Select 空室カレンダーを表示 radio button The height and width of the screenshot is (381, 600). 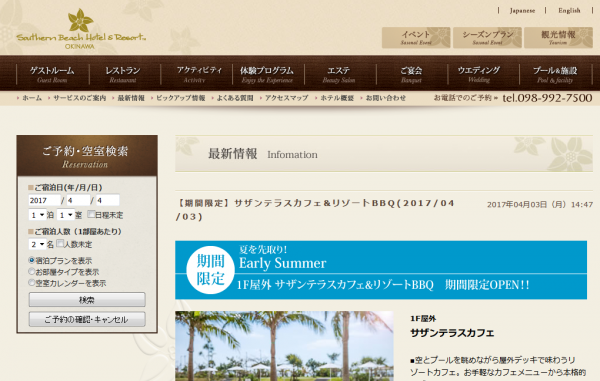(32, 283)
